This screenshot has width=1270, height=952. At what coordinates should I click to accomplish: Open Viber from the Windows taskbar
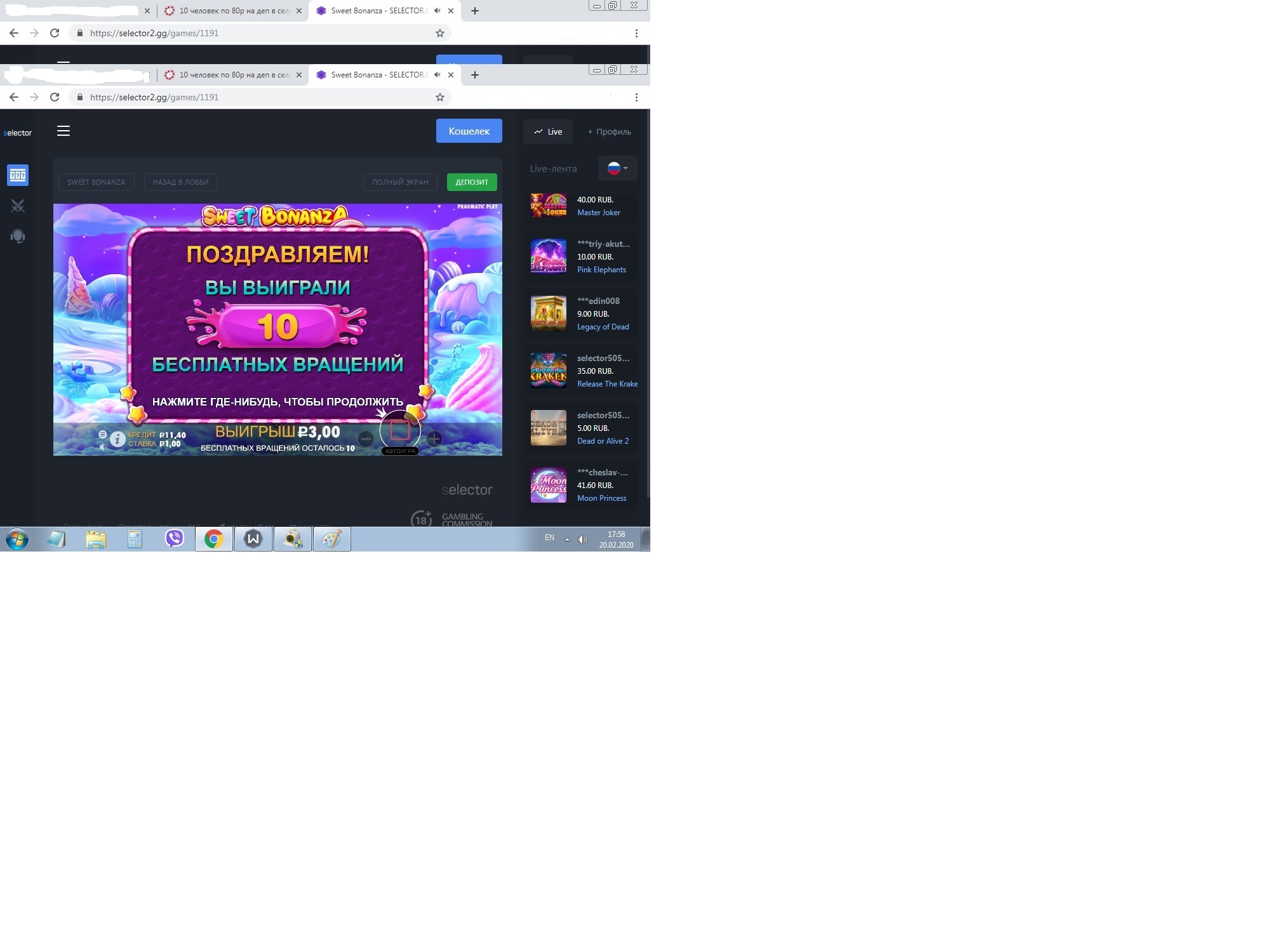click(174, 539)
